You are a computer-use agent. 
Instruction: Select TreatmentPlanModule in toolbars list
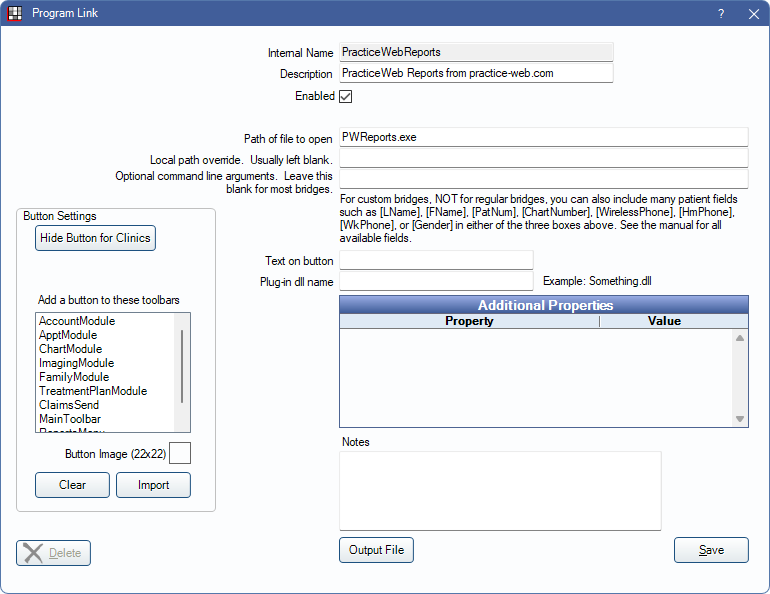93,391
